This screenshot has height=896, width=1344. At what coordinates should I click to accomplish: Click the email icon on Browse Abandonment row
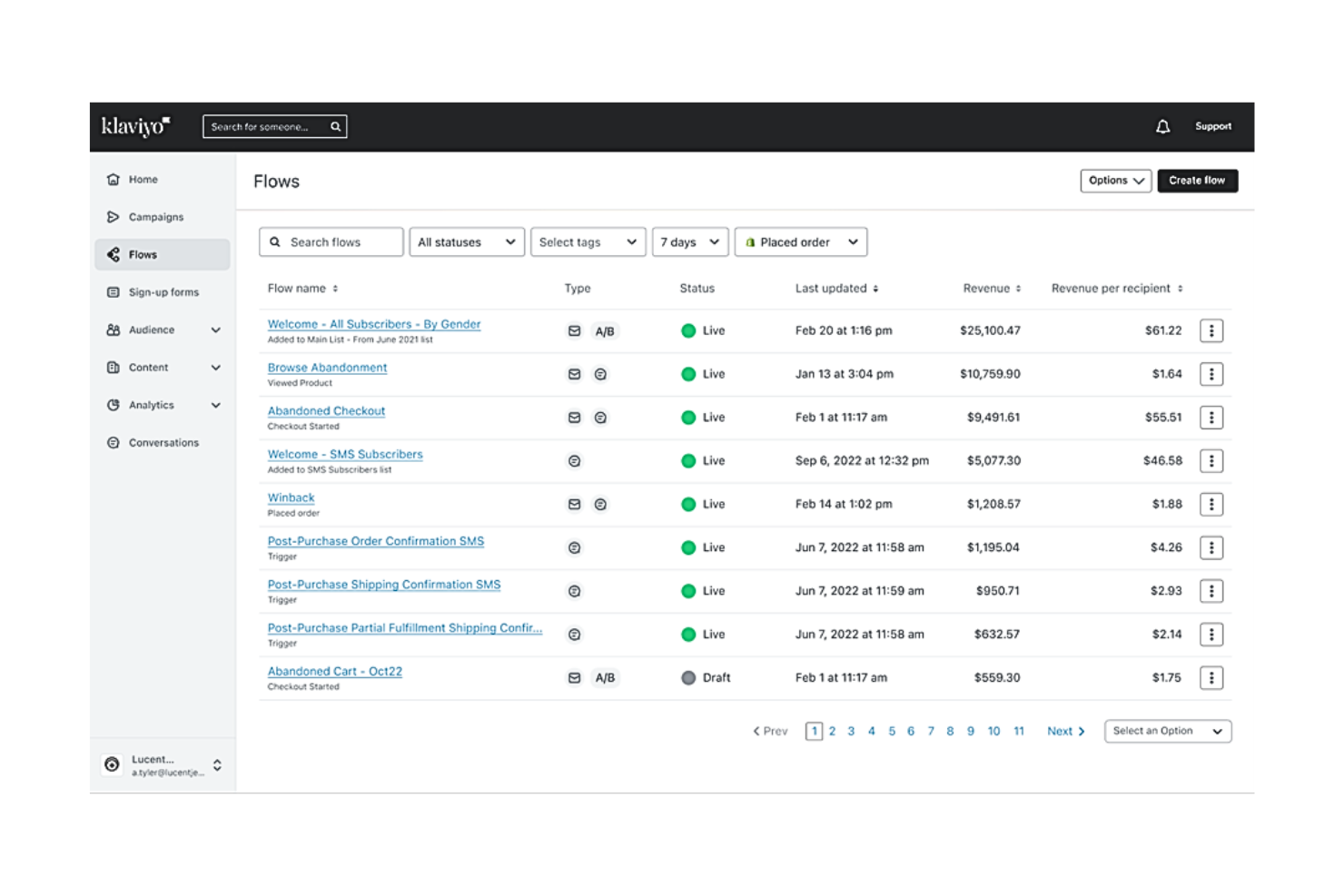574,373
